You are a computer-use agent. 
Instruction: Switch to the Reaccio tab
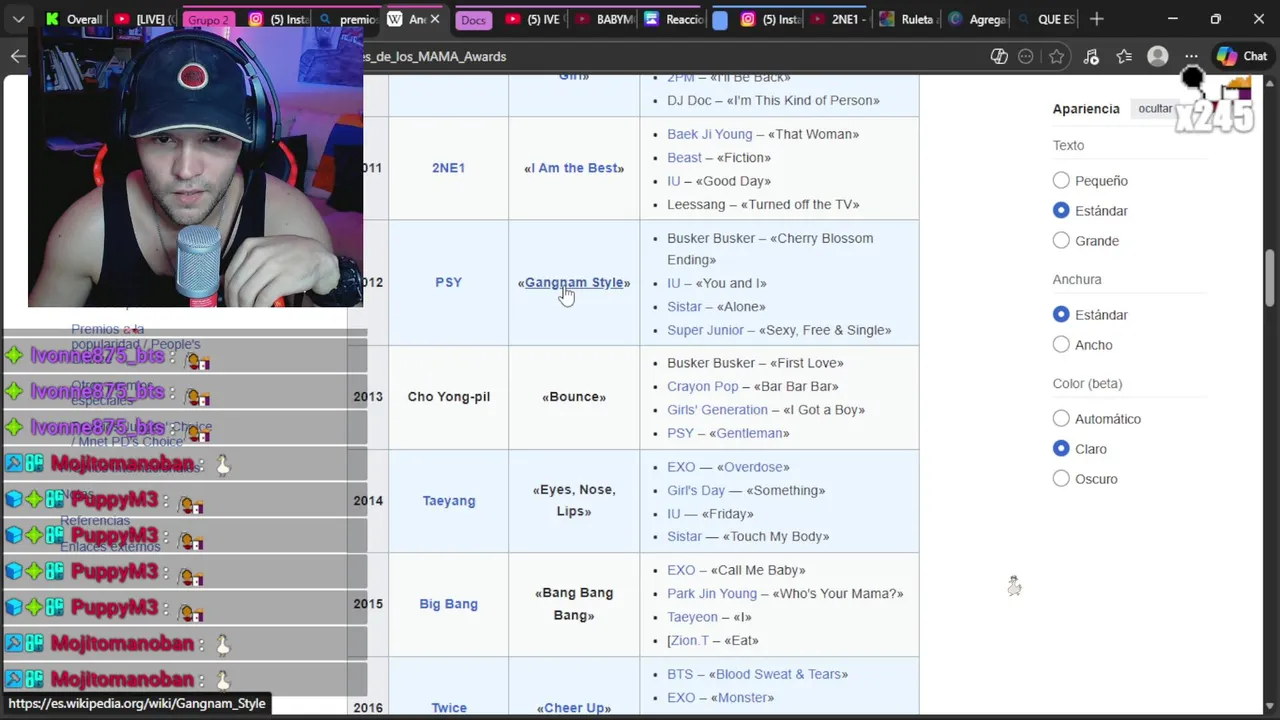point(674,19)
